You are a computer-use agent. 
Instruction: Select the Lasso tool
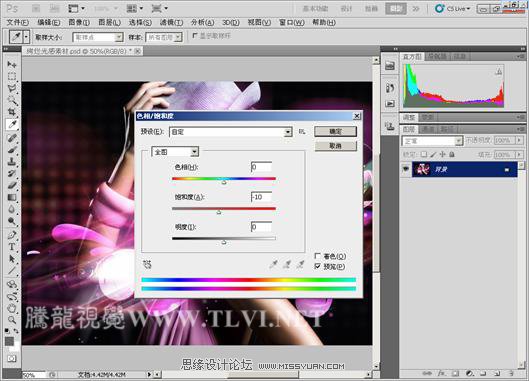[12, 88]
